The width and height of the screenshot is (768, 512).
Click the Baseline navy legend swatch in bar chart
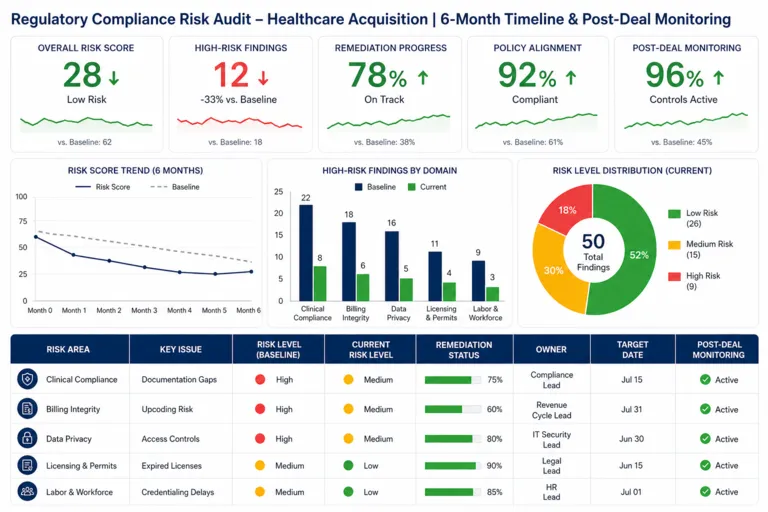[x=359, y=187]
